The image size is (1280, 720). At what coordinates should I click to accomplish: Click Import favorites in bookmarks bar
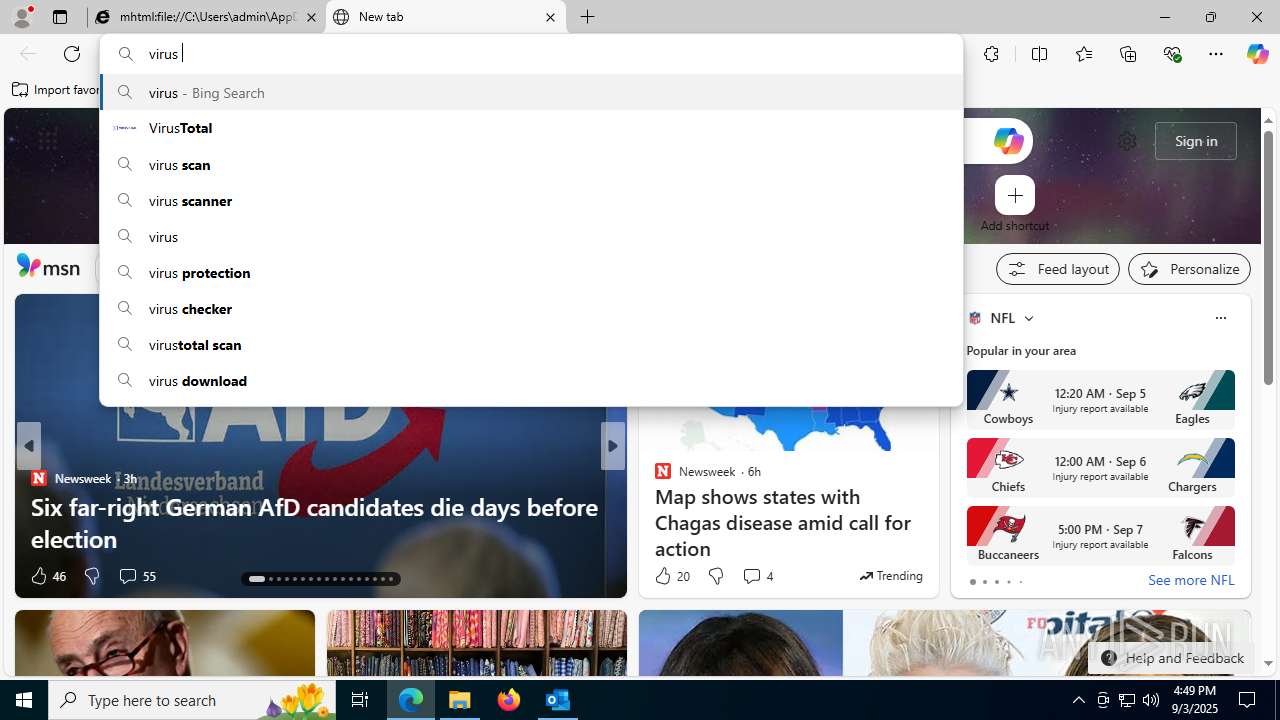click(x=56, y=90)
